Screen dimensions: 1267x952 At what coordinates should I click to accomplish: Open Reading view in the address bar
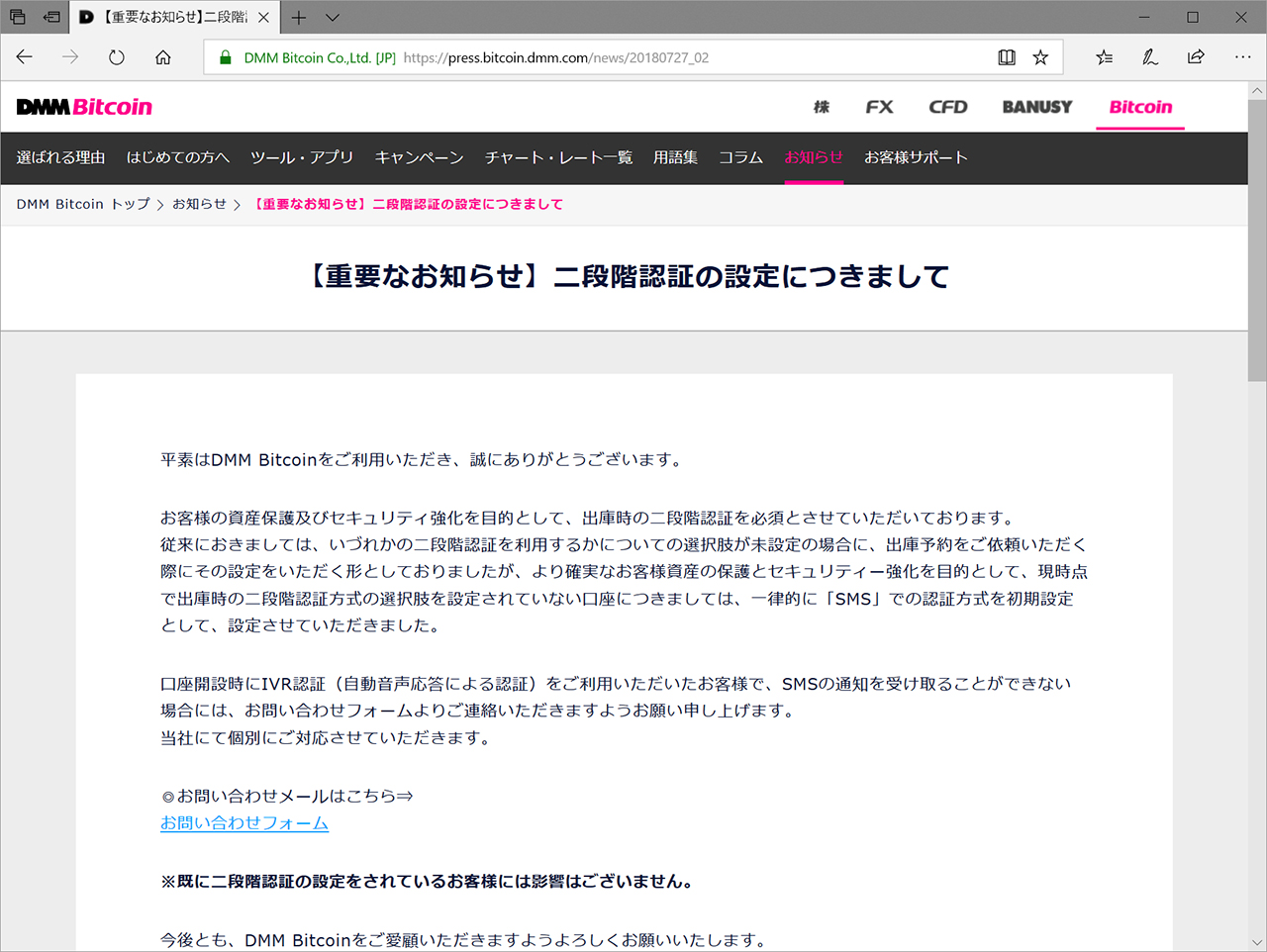click(1007, 56)
